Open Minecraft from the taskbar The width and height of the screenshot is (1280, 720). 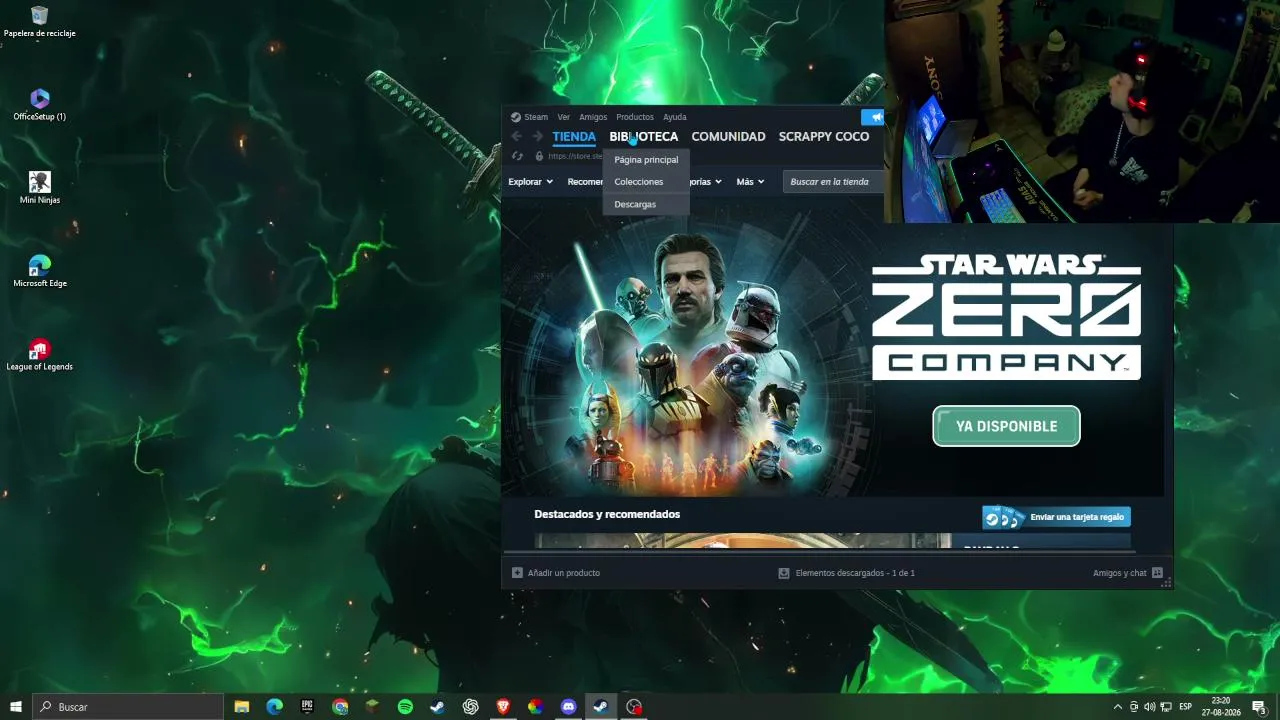pos(372,707)
